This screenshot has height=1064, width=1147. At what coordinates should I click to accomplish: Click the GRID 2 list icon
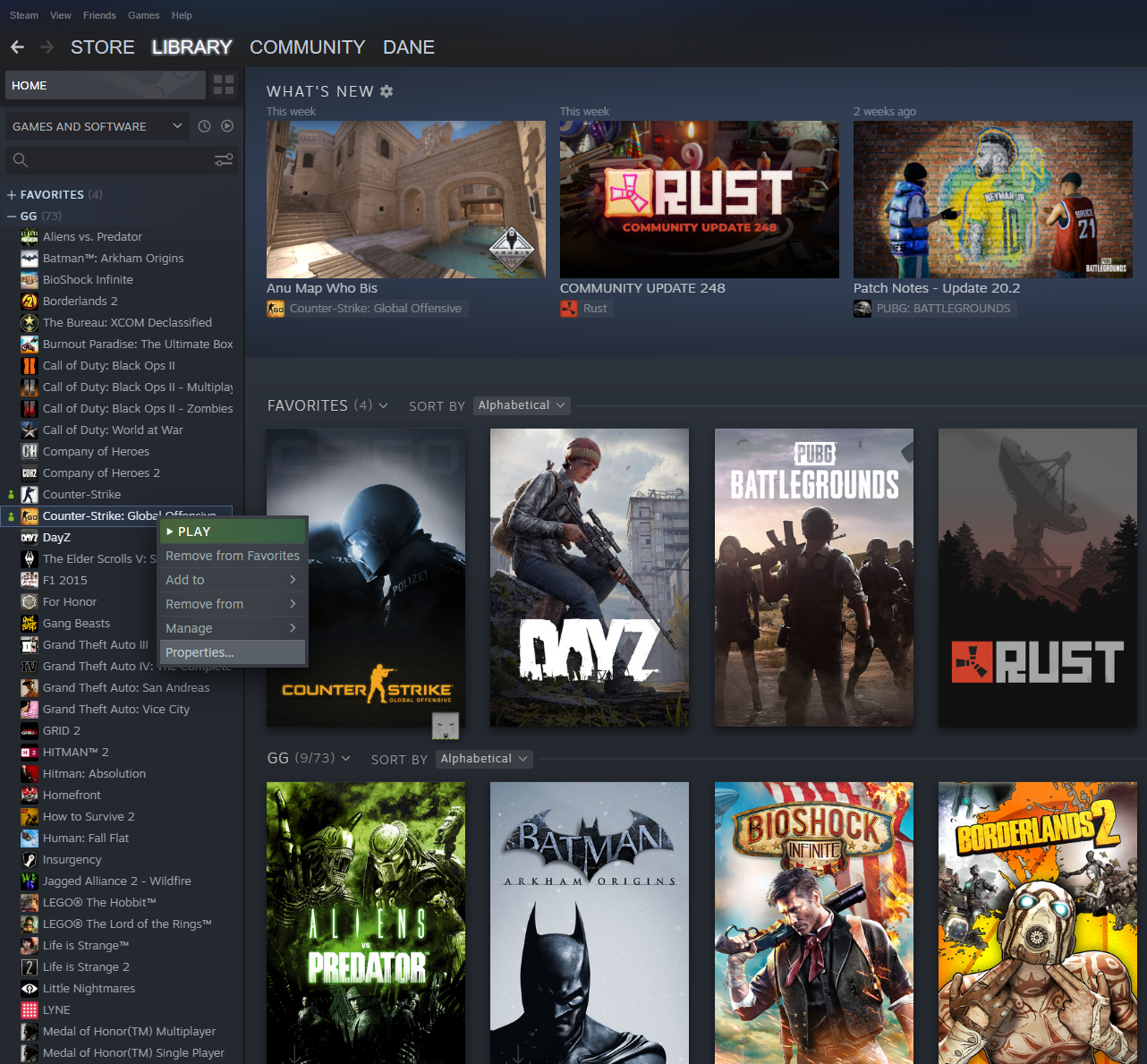pyautogui.click(x=30, y=730)
